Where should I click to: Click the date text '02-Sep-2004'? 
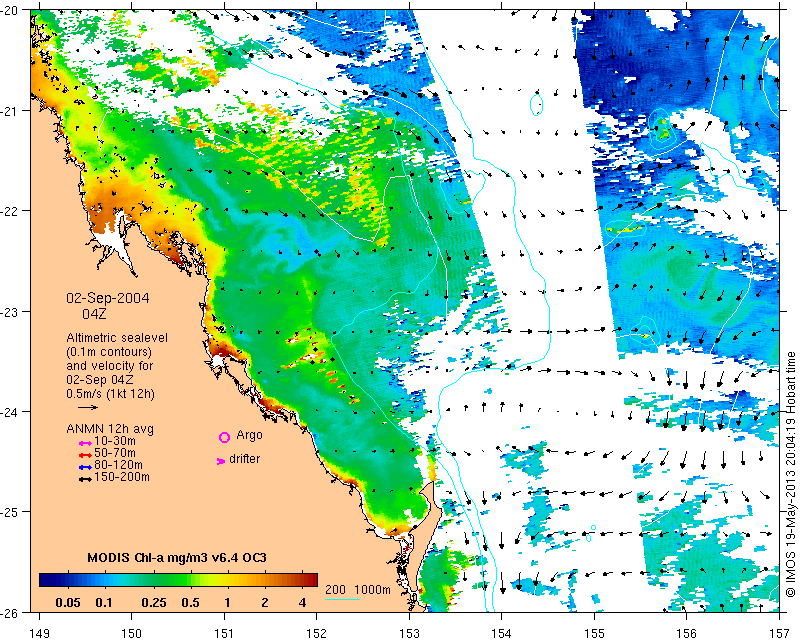point(108,298)
